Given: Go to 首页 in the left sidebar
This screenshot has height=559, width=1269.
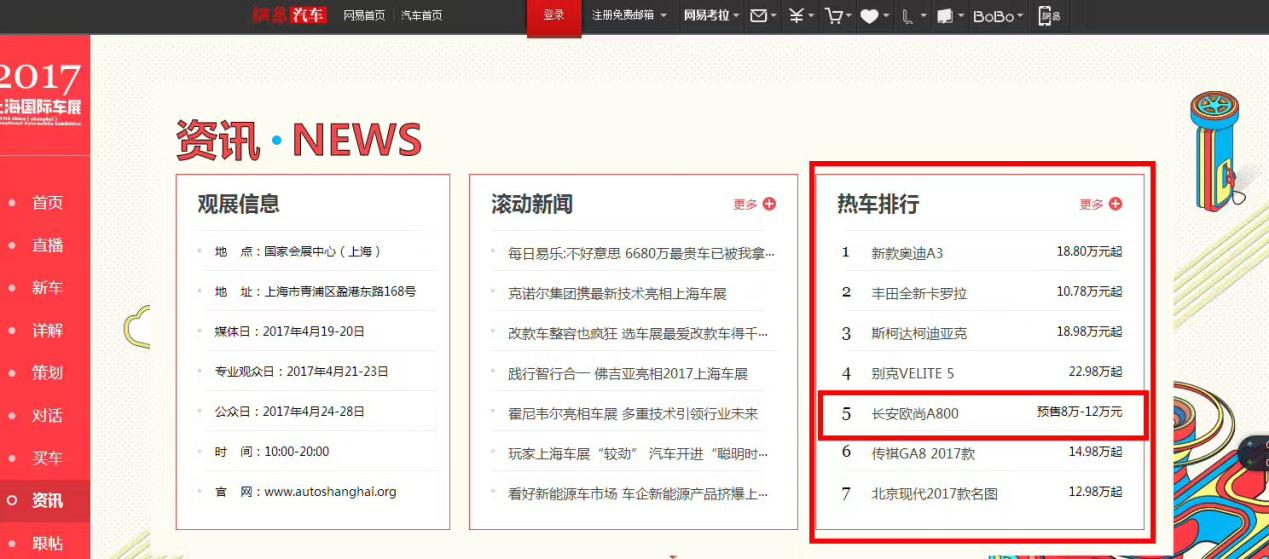Looking at the screenshot, I should click(x=47, y=203).
